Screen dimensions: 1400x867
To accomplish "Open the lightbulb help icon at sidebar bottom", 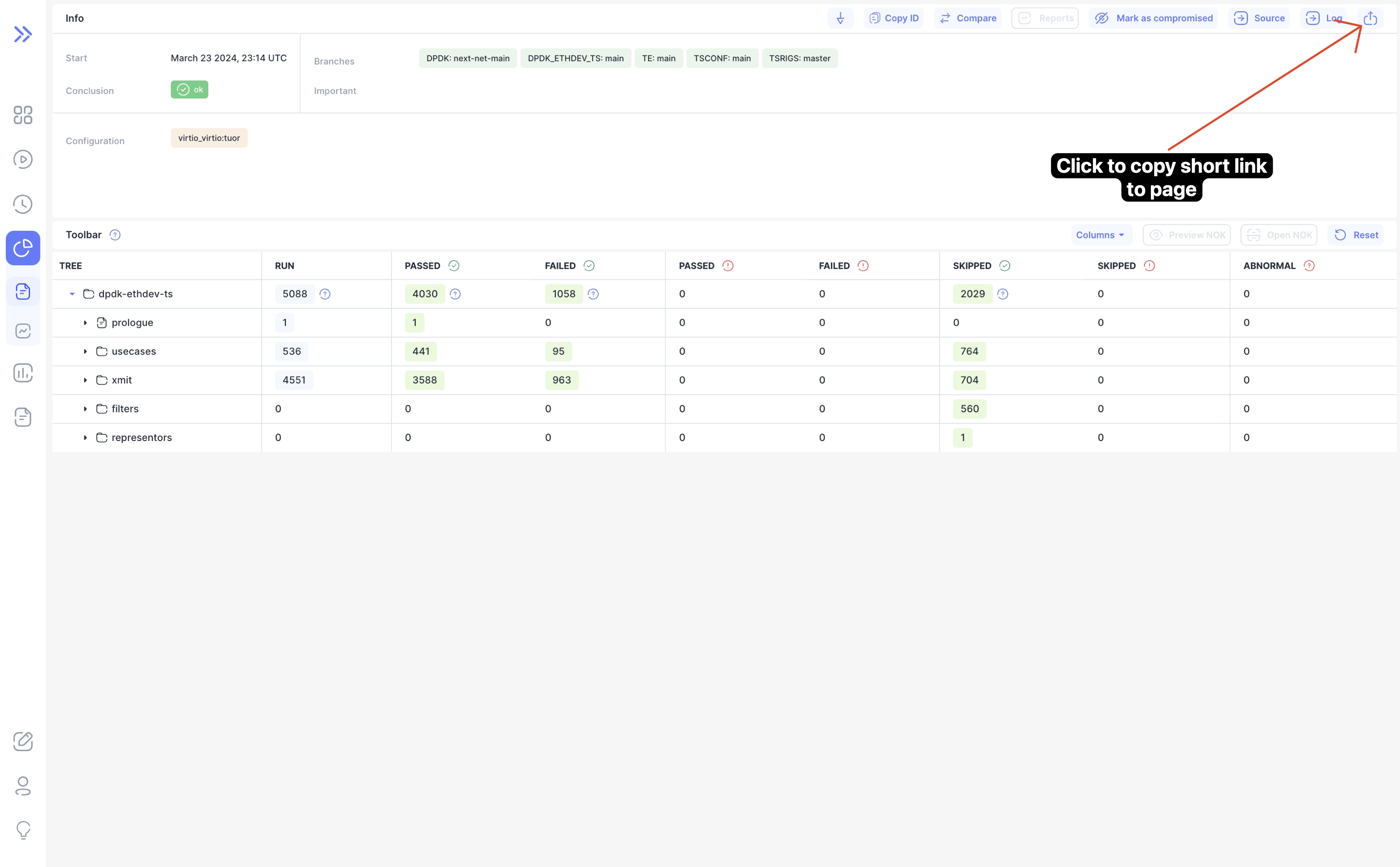I will tap(23, 830).
